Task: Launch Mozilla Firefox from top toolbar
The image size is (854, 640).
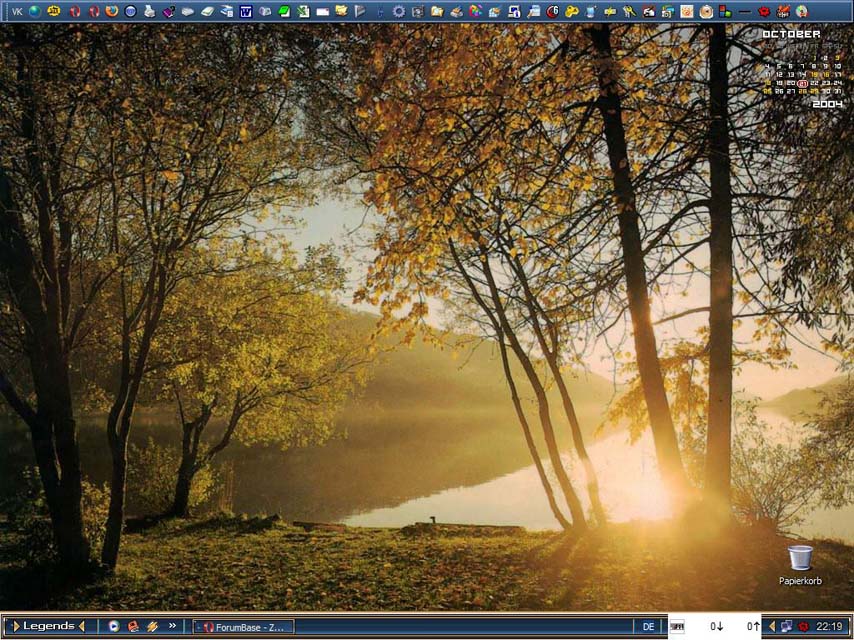Action: (112, 11)
